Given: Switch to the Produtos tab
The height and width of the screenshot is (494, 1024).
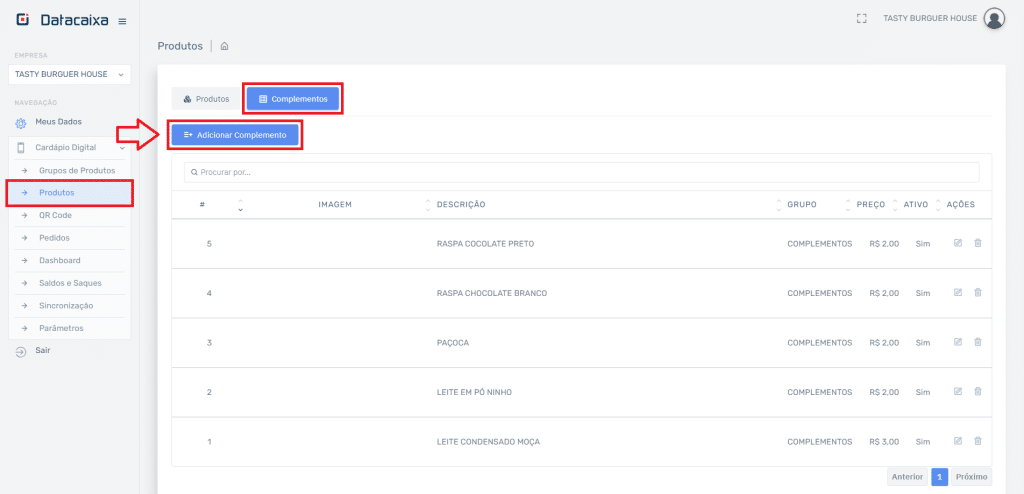Looking at the screenshot, I should click(x=206, y=99).
